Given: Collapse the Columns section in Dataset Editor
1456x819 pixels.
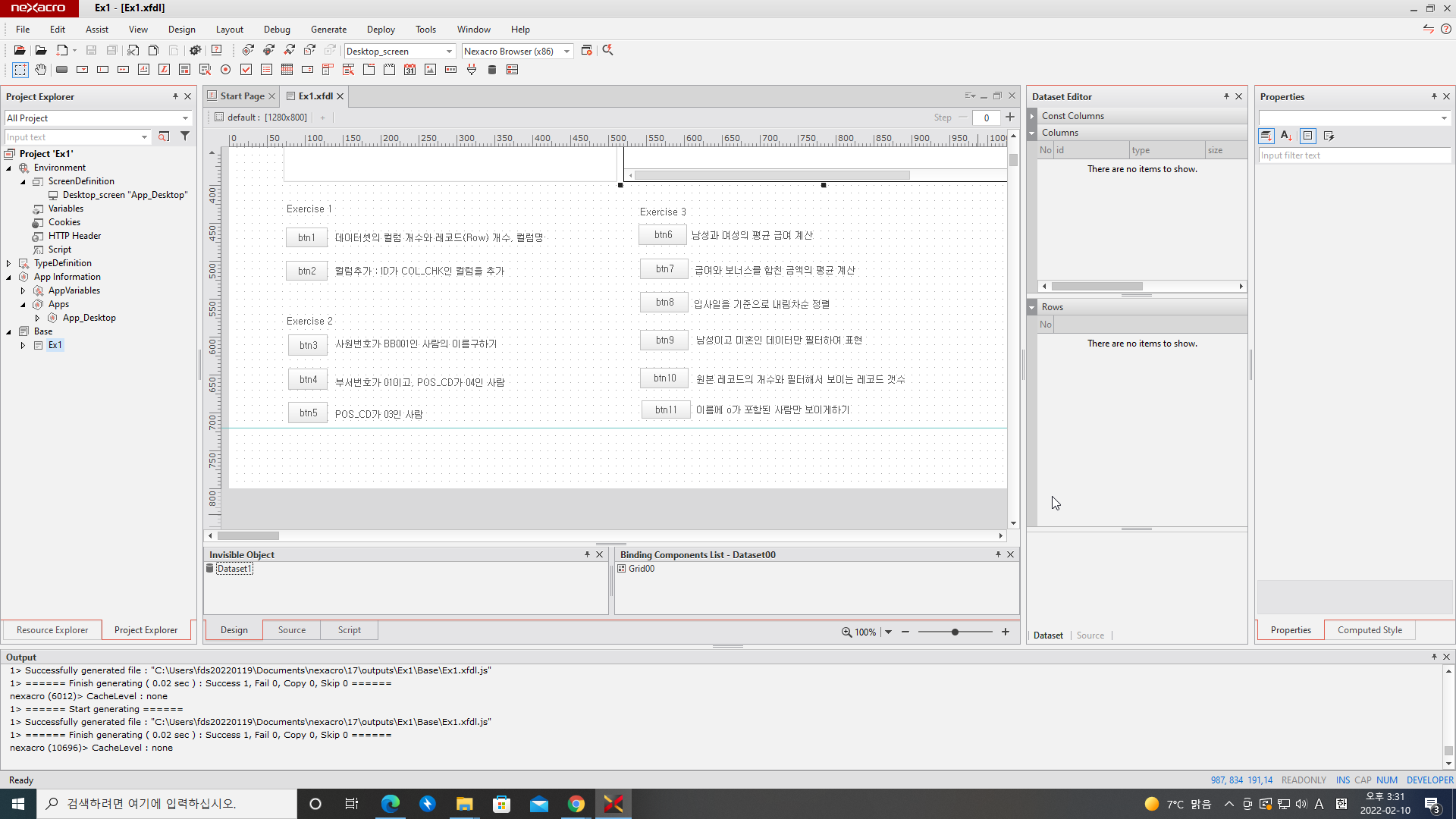Looking at the screenshot, I should tap(1032, 133).
